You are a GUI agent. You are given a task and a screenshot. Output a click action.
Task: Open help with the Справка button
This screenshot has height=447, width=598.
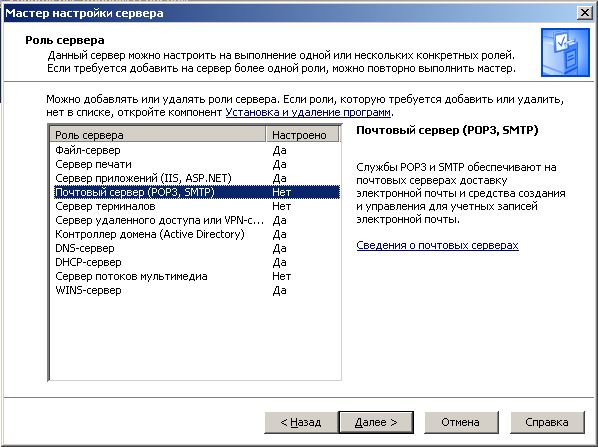(547, 422)
